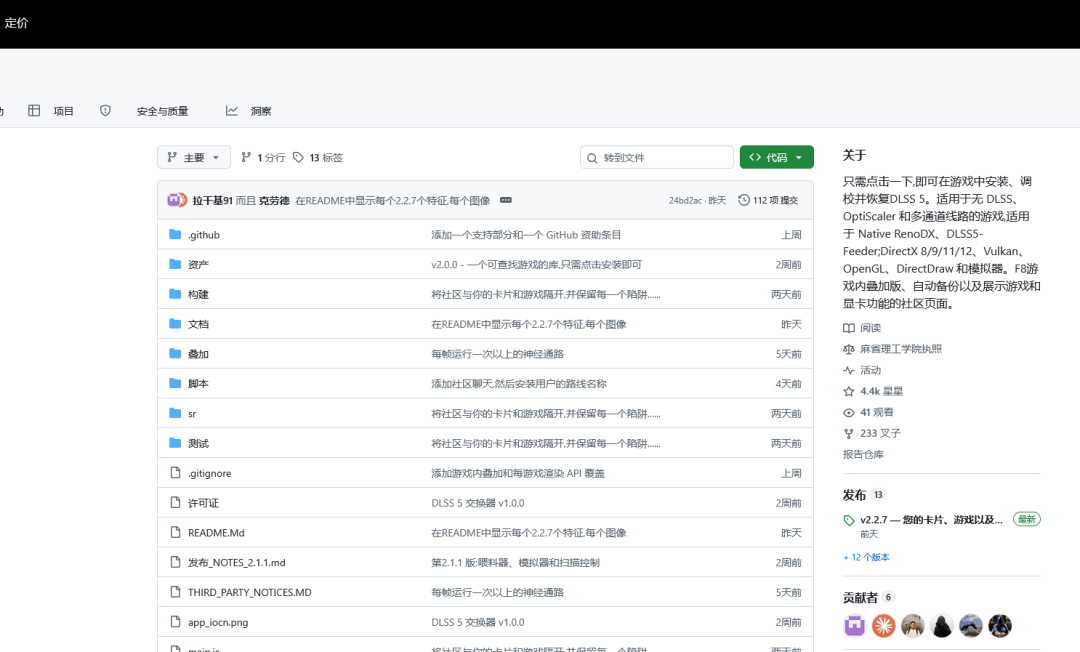Screen dimensions: 1080x652
Task: Open 阅读 readme link in About
Action: click(x=862, y=328)
